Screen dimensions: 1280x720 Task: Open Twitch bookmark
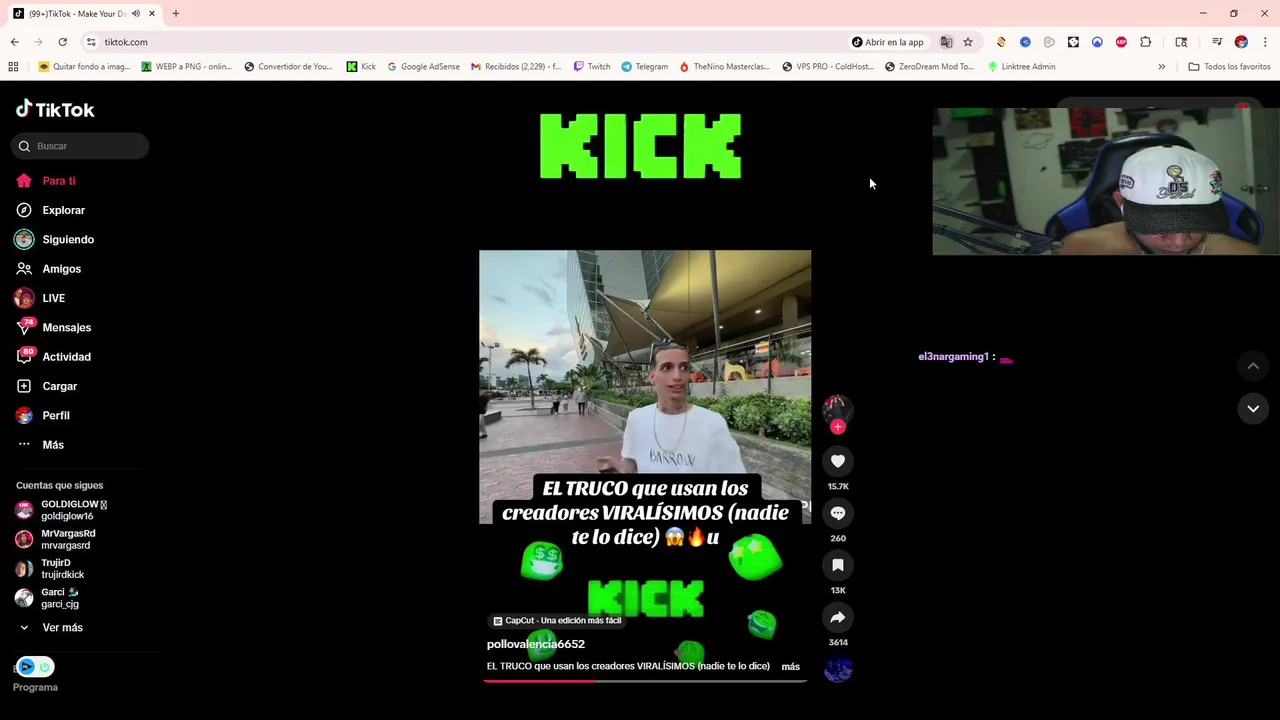pos(592,67)
